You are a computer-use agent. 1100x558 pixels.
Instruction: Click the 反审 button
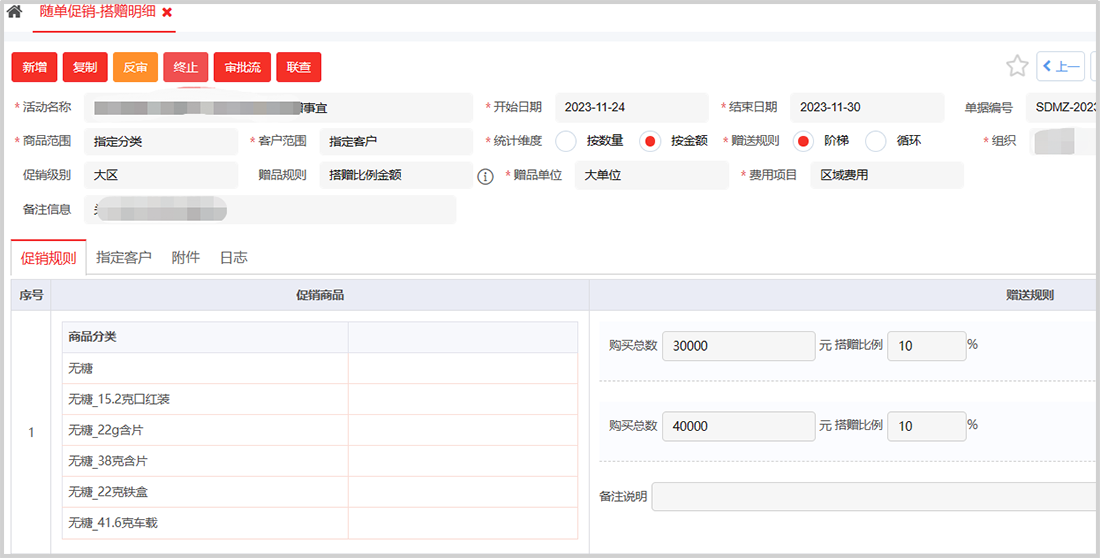click(135, 67)
